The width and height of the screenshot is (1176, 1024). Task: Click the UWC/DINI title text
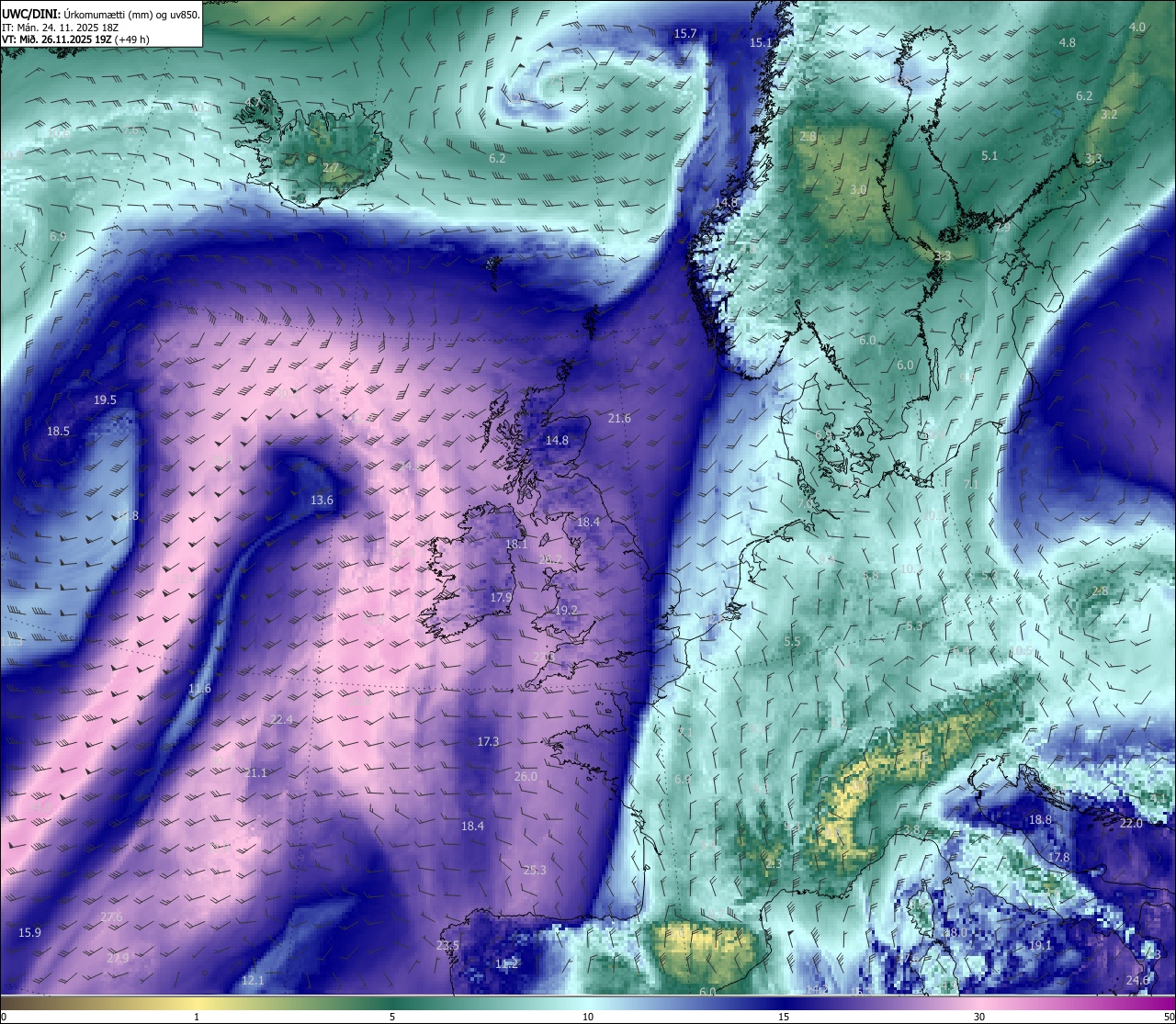click(29, 15)
